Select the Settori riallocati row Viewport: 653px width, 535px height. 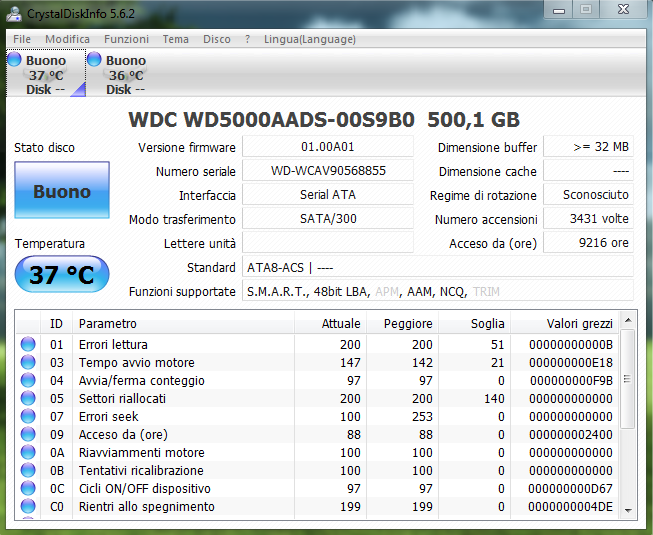(317, 398)
